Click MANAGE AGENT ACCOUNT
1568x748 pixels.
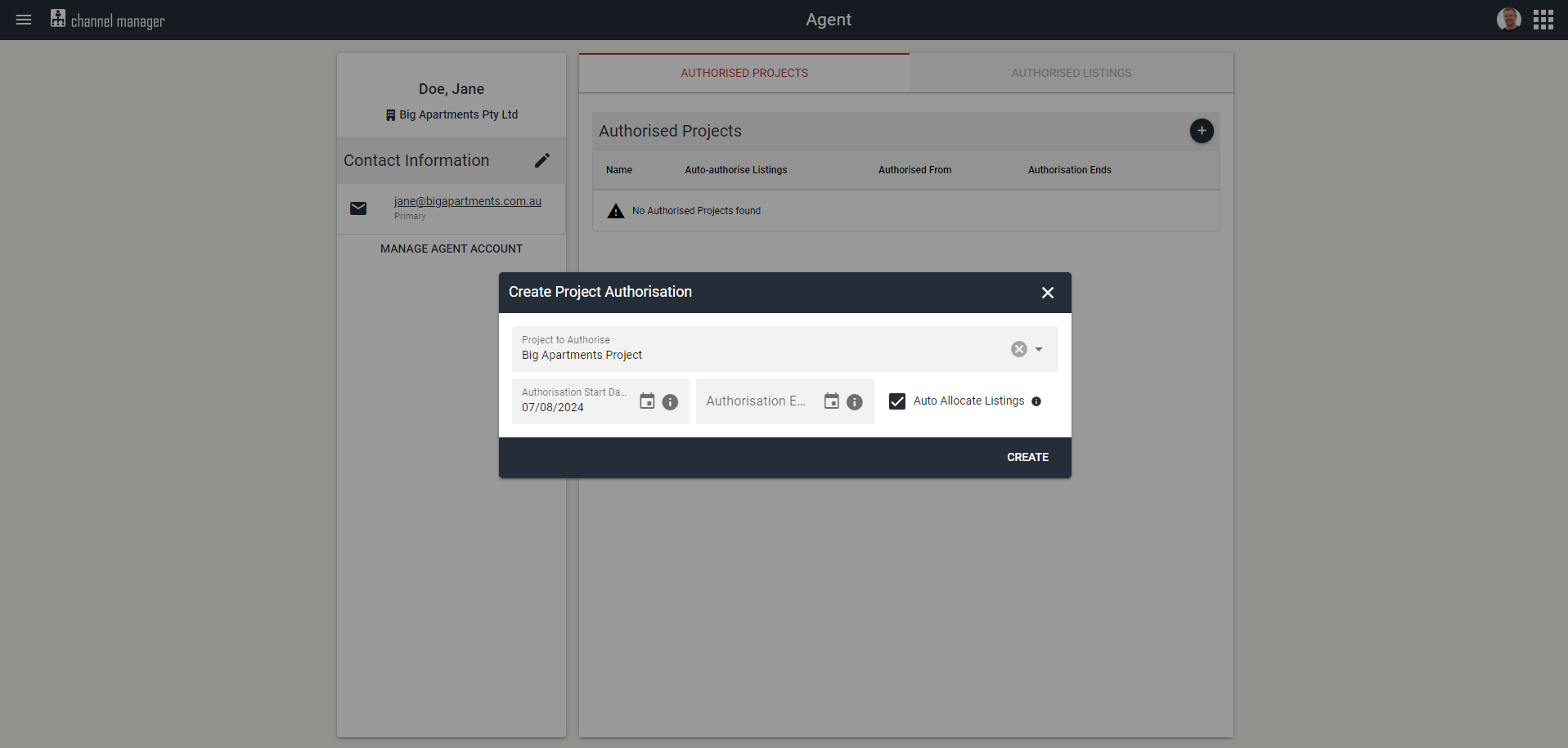(x=451, y=249)
